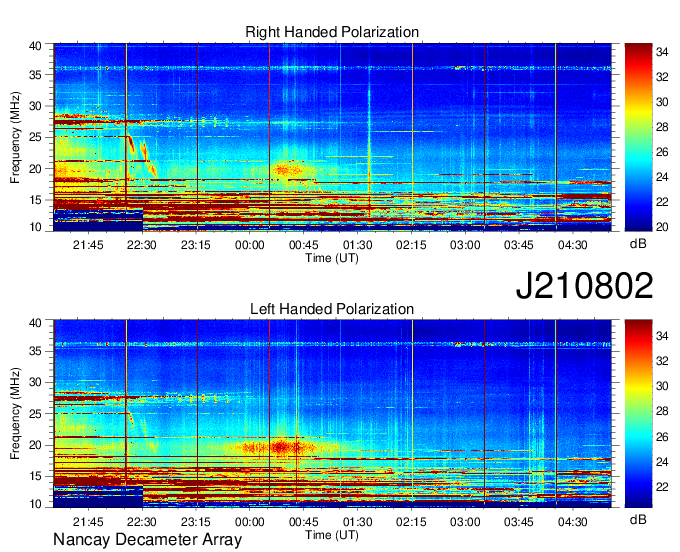
Task: Click the dark blue block in upper spectrogram
Action: [98, 220]
